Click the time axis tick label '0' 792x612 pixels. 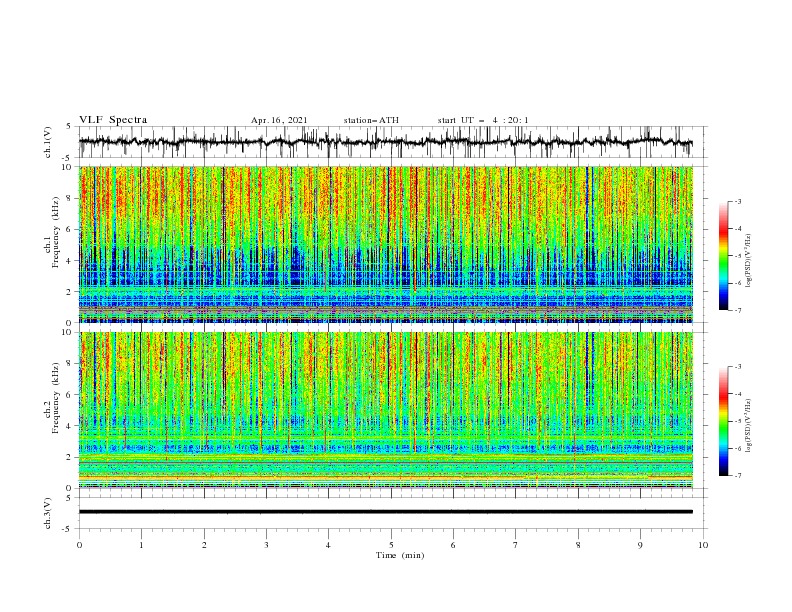click(x=79, y=545)
